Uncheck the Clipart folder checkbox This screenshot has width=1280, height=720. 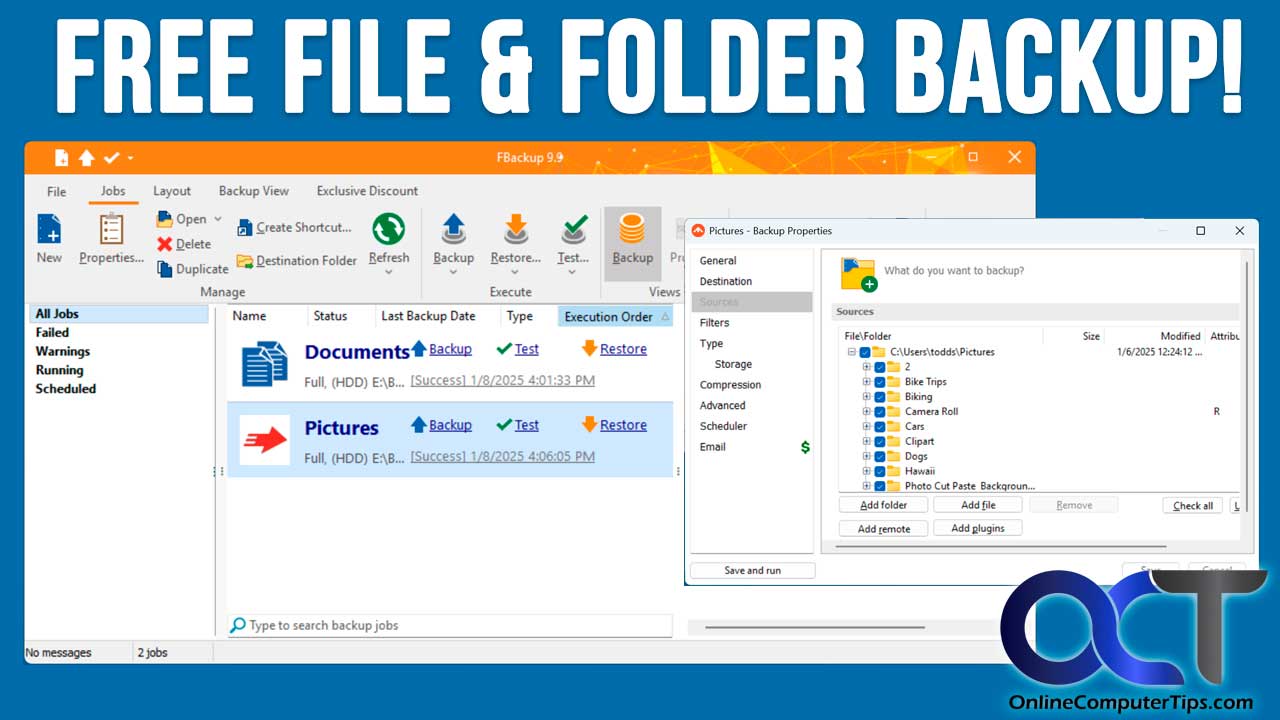click(880, 442)
